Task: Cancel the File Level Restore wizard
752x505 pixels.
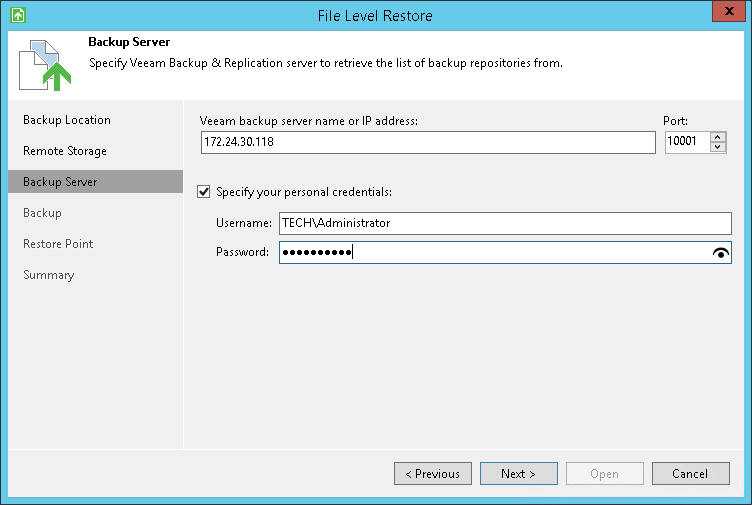Action: (x=690, y=474)
